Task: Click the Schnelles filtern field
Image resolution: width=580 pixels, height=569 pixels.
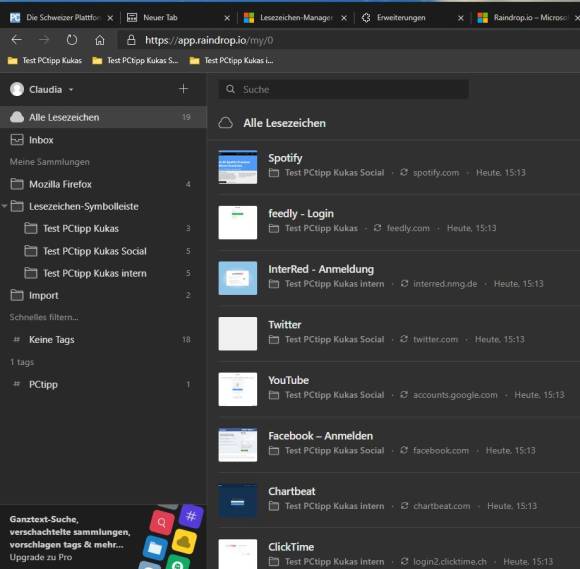Action: pos(44,317)
